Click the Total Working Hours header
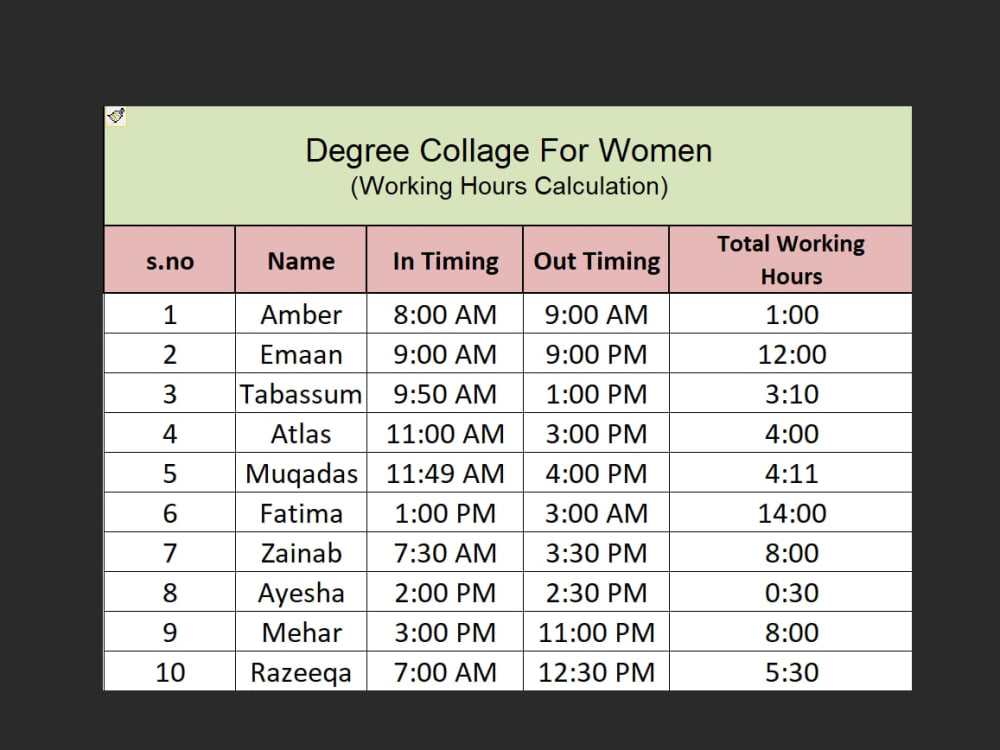The height and width of the screenshot is (750, 1000). coord(791,260)
